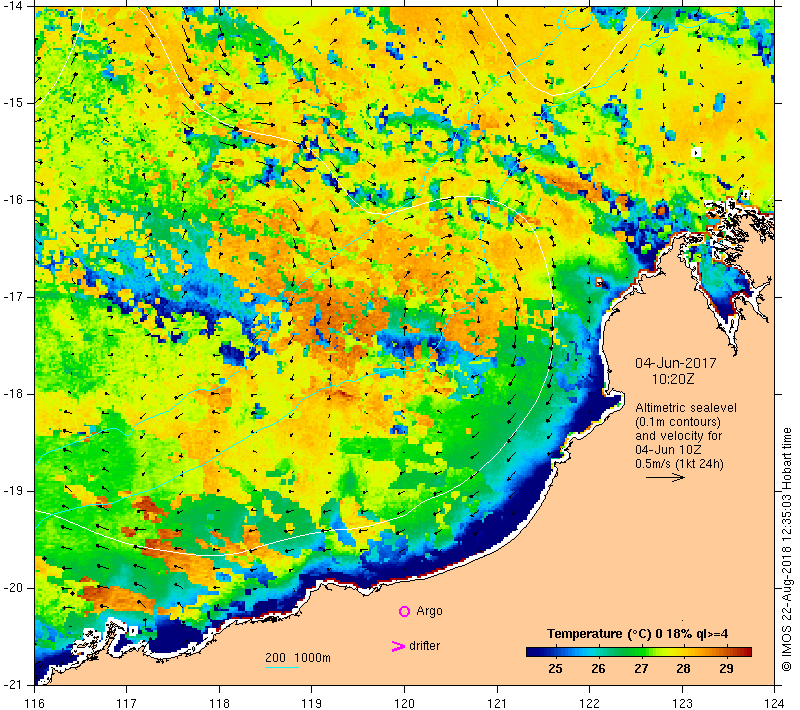Click the '0.5m/s (1kt 24h)' caption text
The width and height of the screenshot is (800, 710).
point(679,464)
